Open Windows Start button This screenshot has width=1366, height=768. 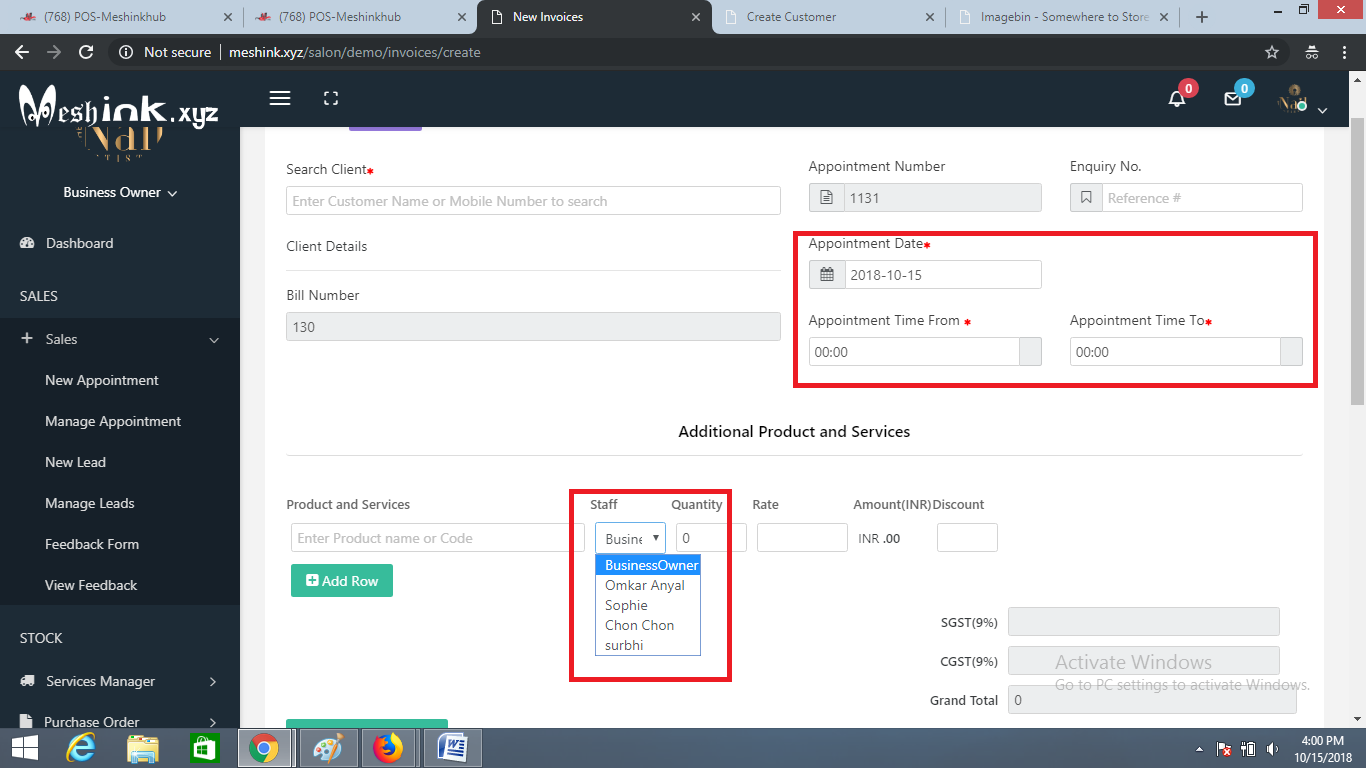pyautogui.click(x=24, y=748)
